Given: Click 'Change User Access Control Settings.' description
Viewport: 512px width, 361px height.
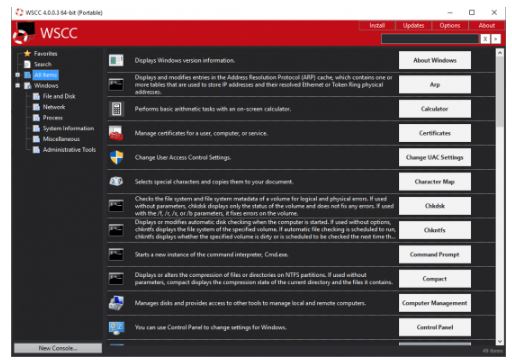Looking at the screenshot, I should click(x=183, y=157).
